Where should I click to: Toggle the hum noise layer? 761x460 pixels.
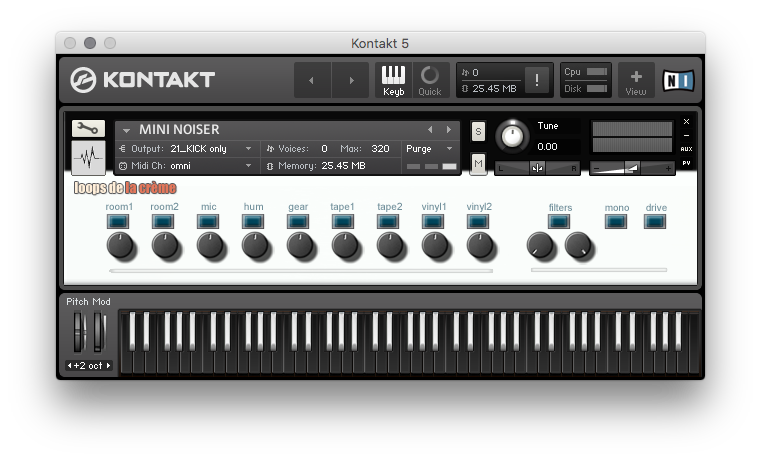click(x=253, y=222)
